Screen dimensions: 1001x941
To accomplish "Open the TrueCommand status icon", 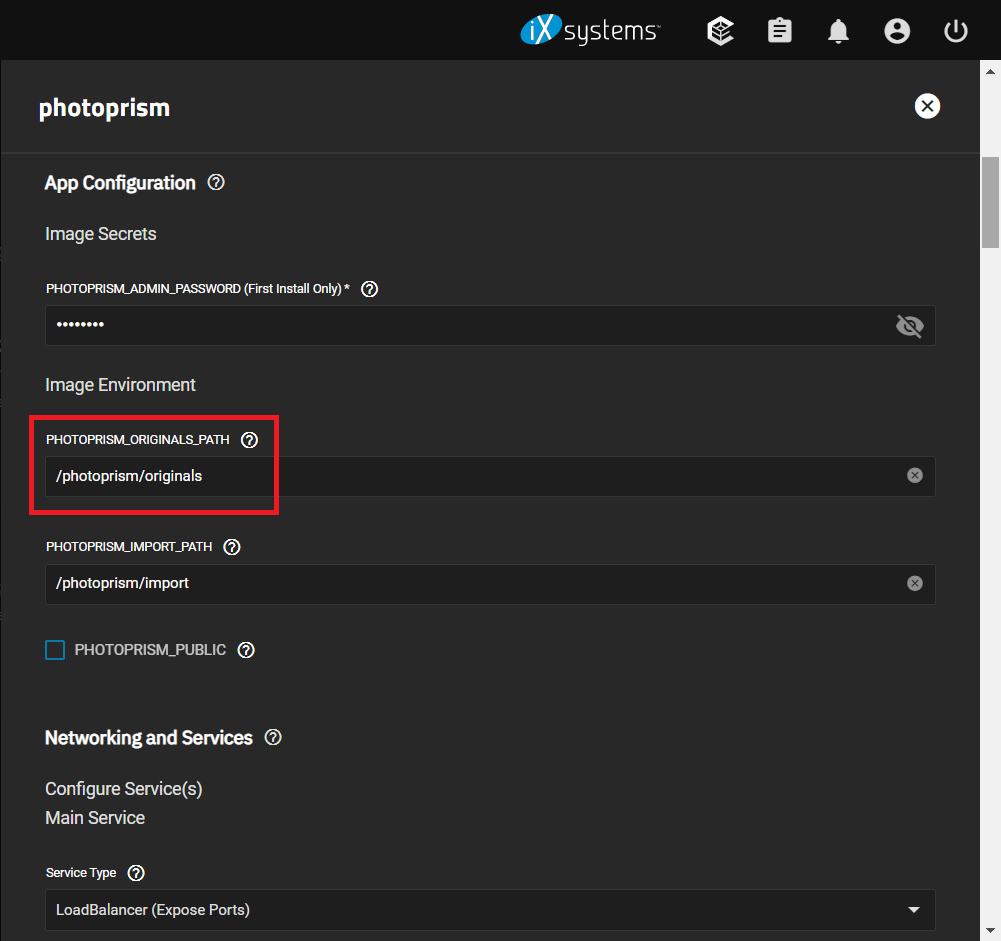I will [720, 31].
